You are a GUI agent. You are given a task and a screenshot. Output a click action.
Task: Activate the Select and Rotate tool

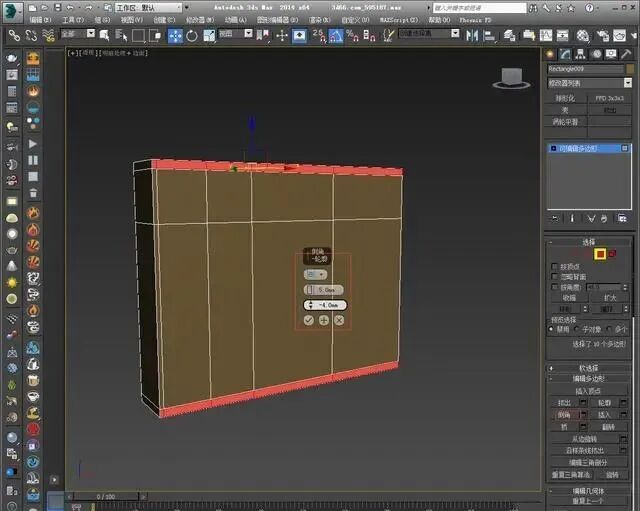pos(192,36)
